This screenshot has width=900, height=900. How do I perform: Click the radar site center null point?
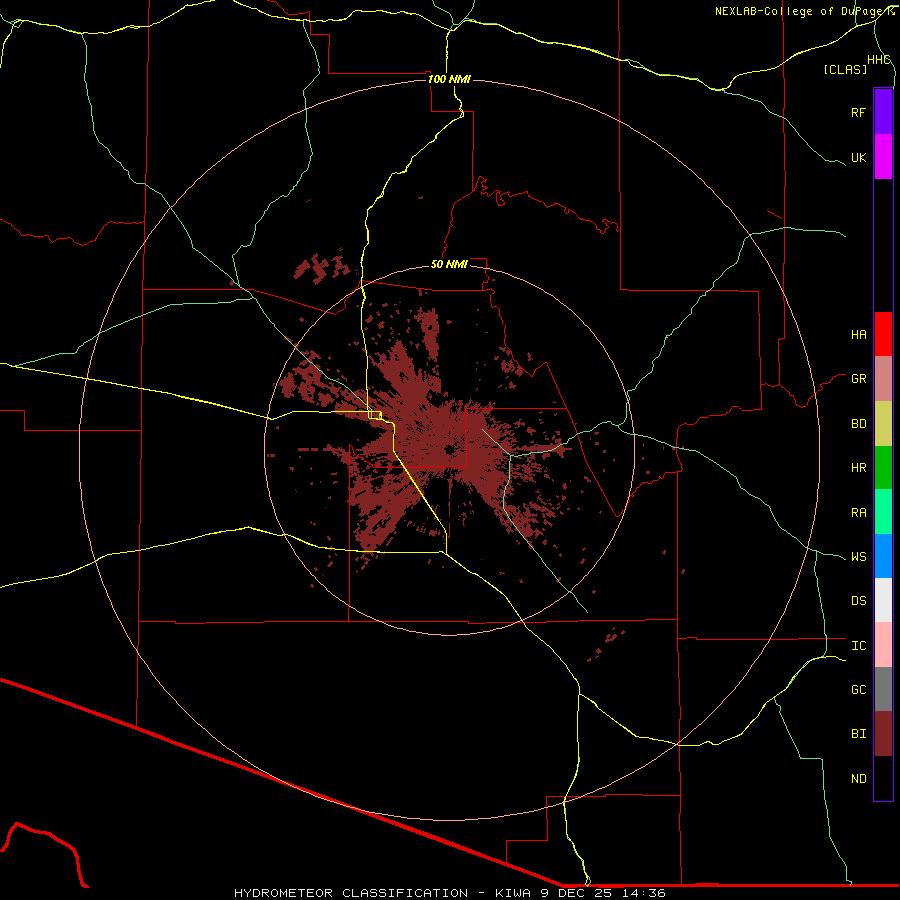click(449, 451)
